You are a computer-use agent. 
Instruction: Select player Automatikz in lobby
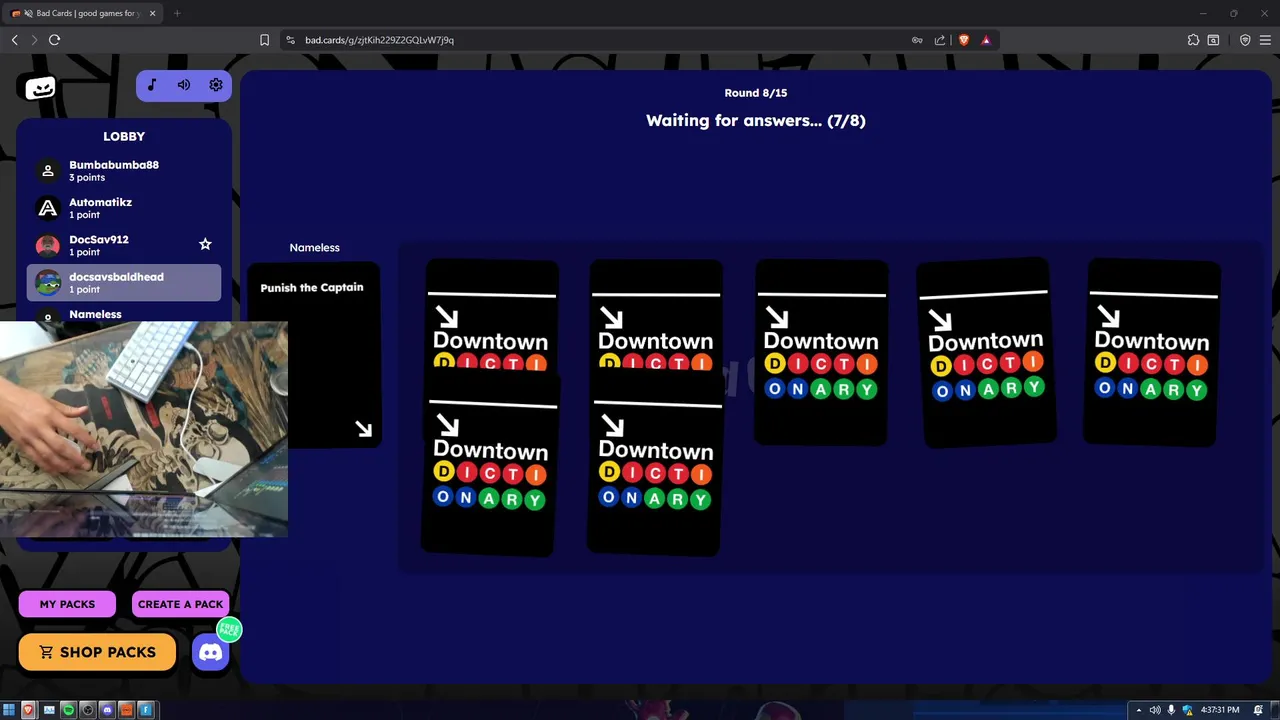(x=124, y=208)
